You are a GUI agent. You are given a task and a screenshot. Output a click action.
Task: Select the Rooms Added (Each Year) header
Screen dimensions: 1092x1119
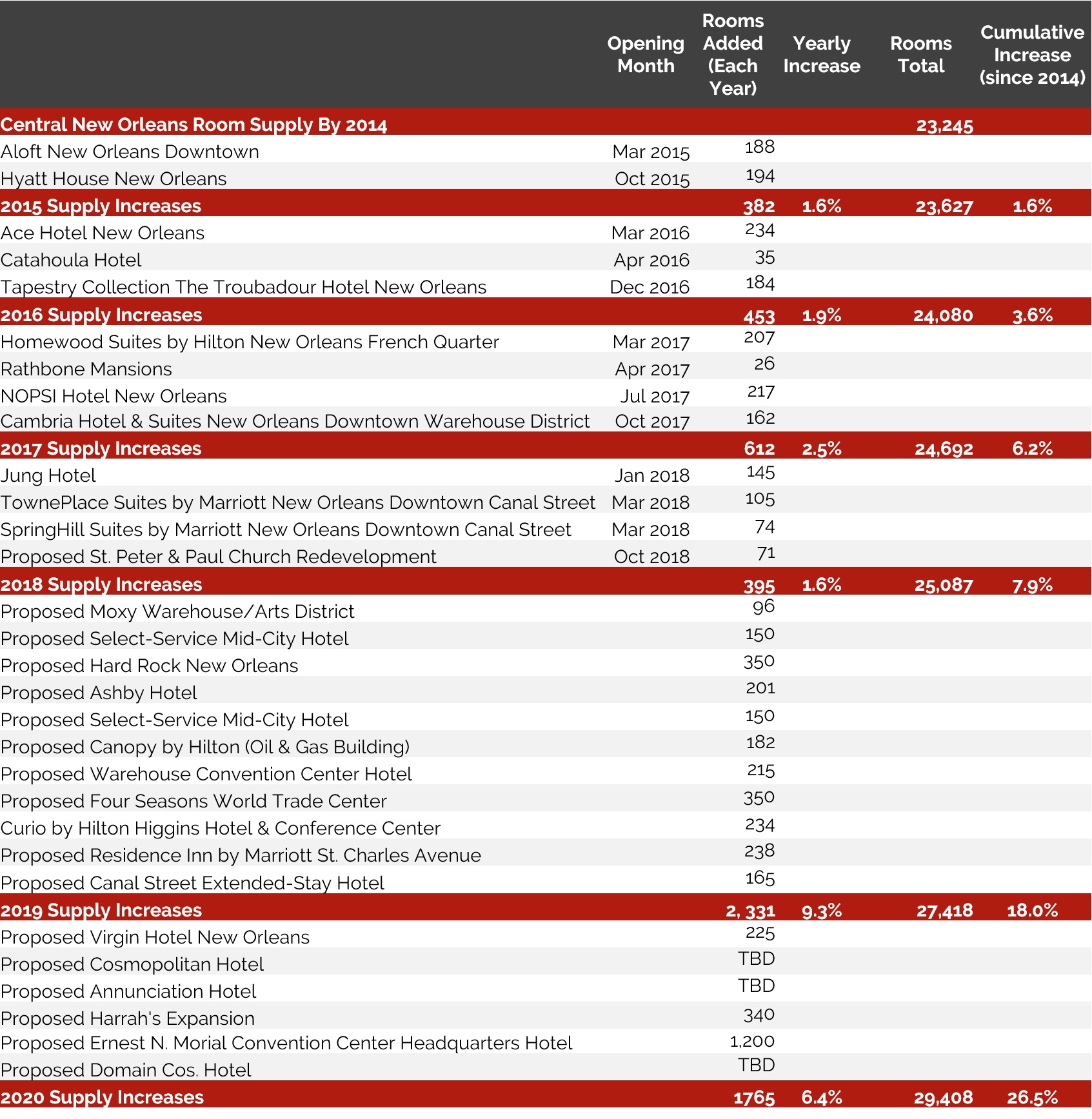[732, 55]
